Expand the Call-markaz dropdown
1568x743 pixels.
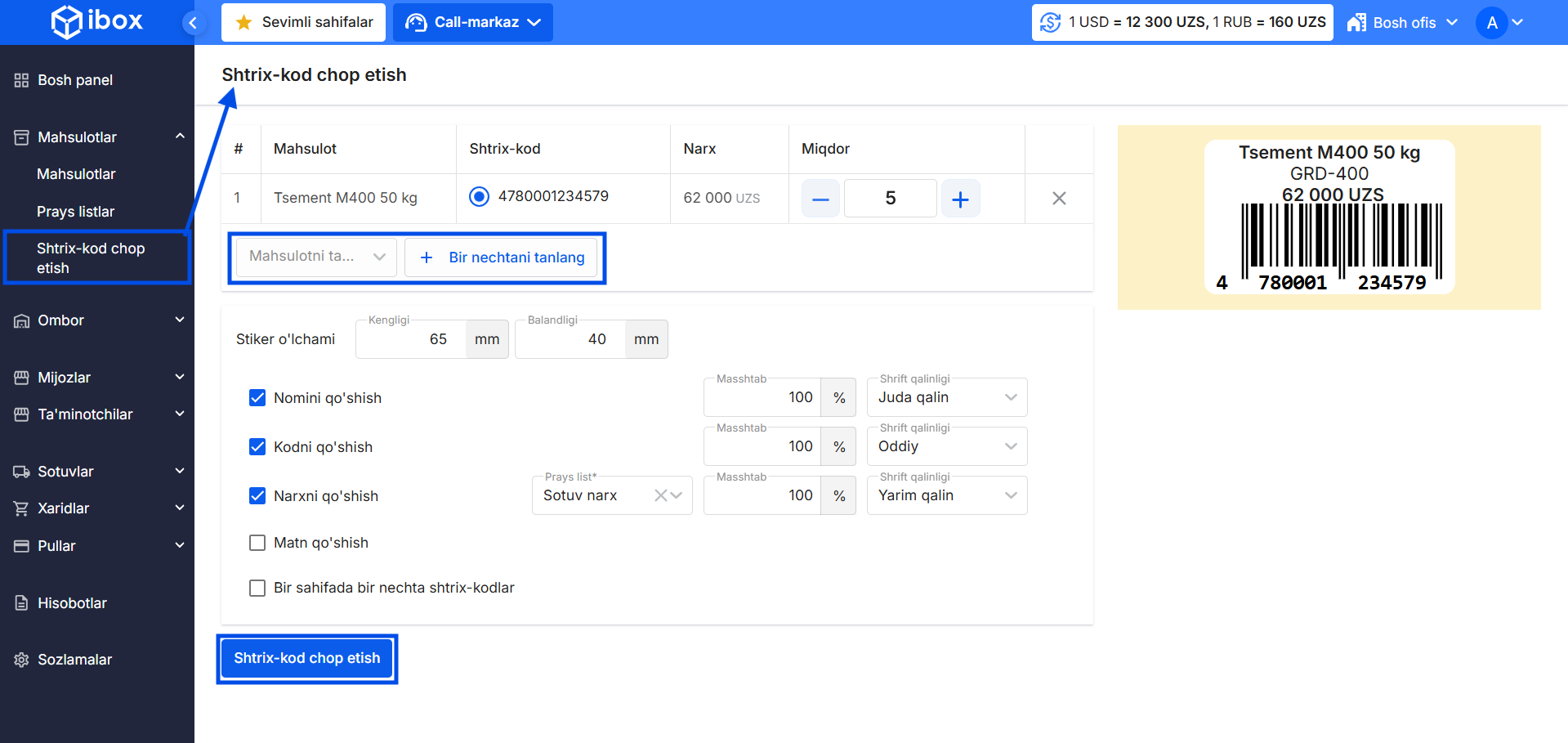473,23
